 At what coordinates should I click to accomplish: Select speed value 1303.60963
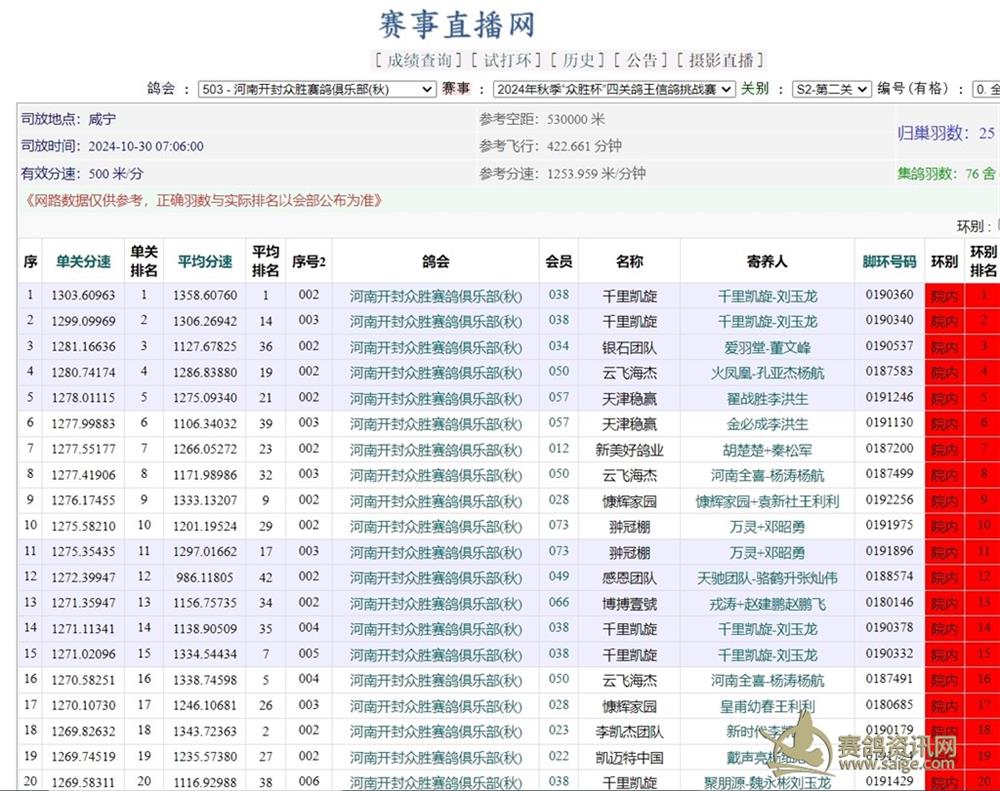coord(84,295)
